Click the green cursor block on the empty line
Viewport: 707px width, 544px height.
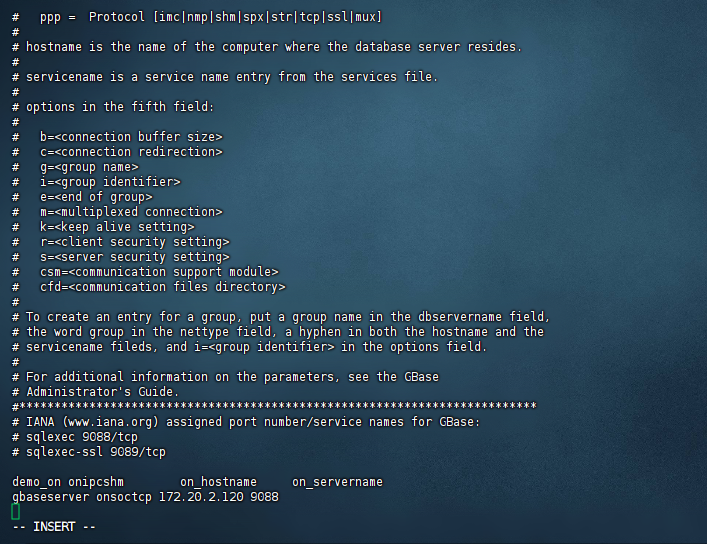[x=16, y=511]
